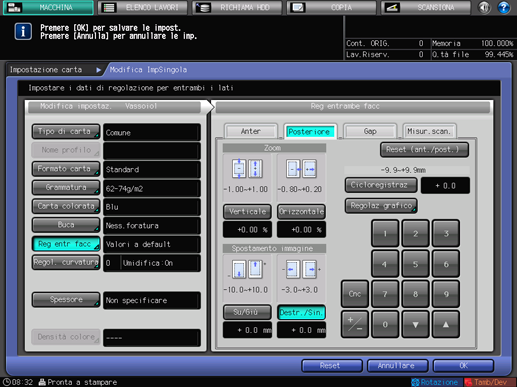The width and height of the screenshot is (517, 387).
Task: Tap keypad digit 9
Action: tap(446, 294)
